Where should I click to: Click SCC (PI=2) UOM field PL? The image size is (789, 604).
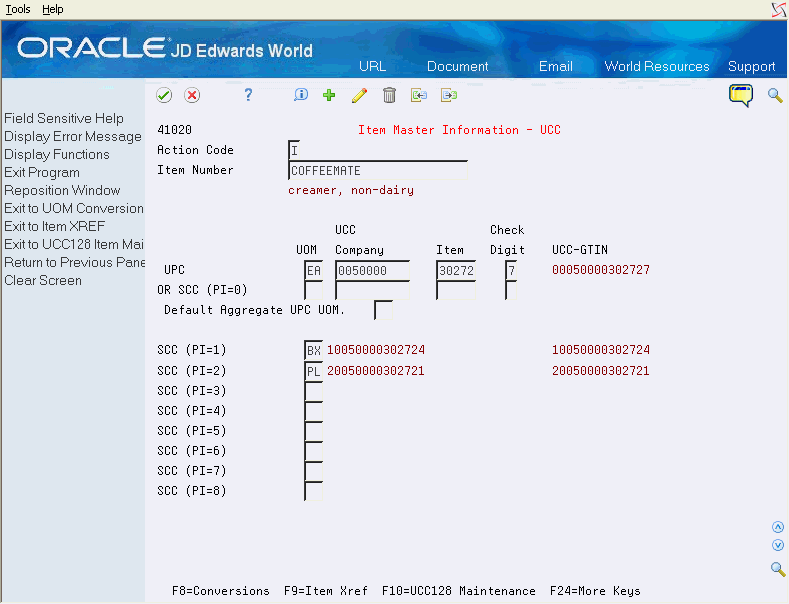(313, 371)
